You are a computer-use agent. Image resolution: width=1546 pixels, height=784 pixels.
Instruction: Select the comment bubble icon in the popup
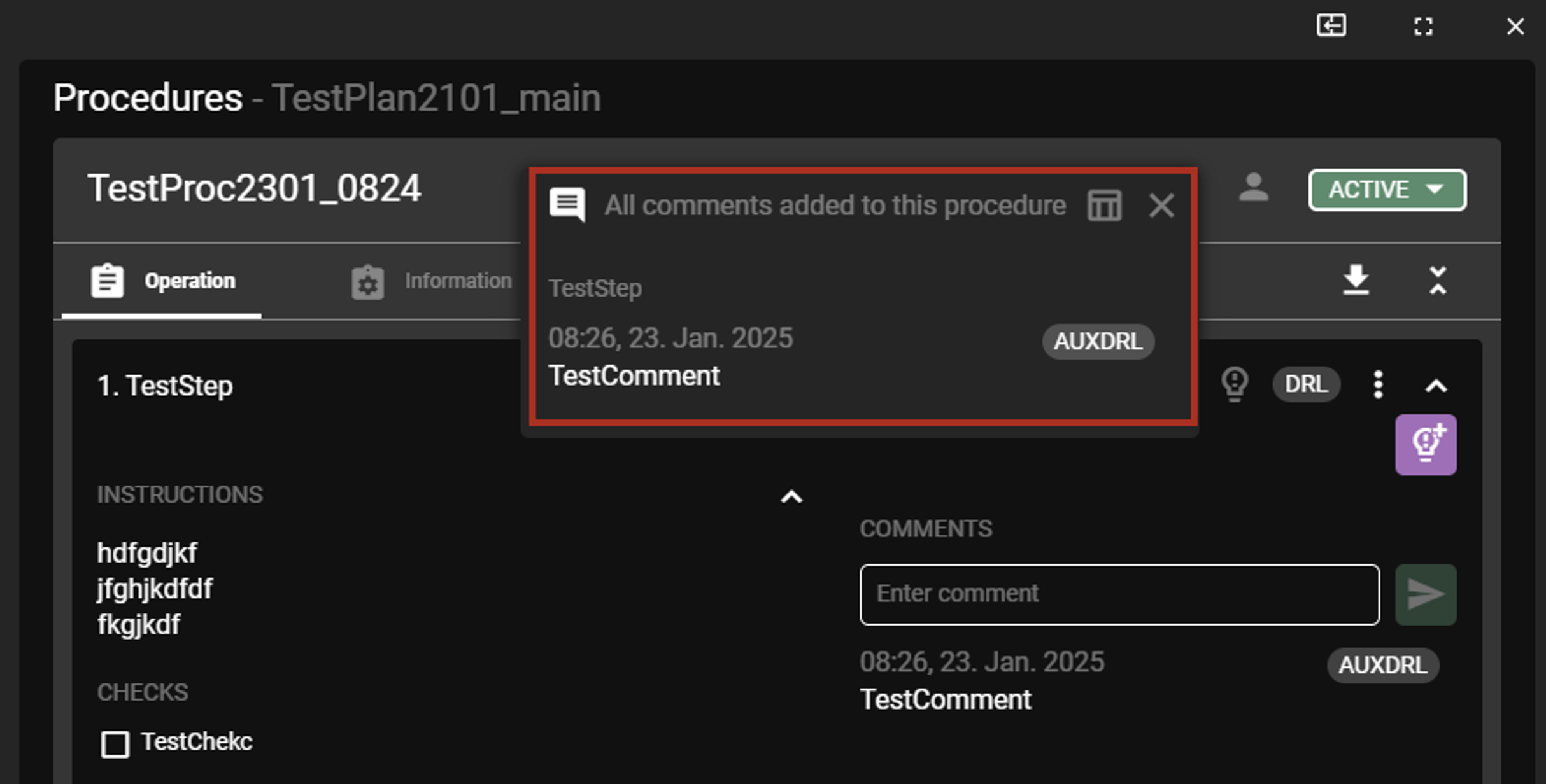pos(569,204)
